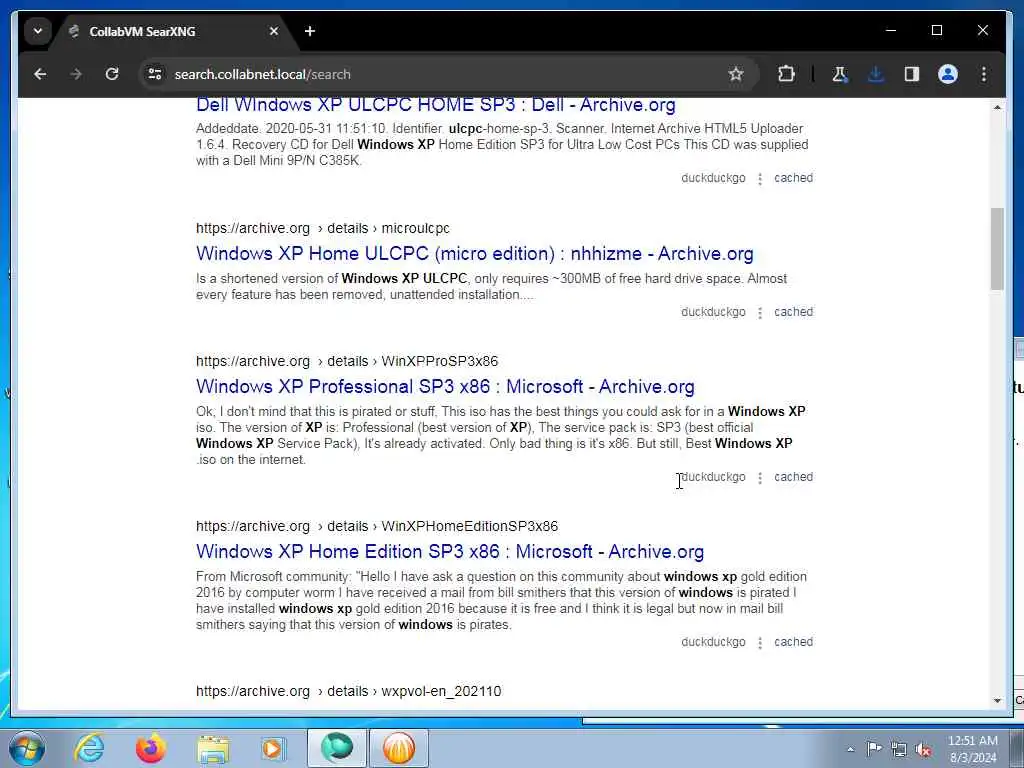Open cached link for Dell ULCPC result

793,178
